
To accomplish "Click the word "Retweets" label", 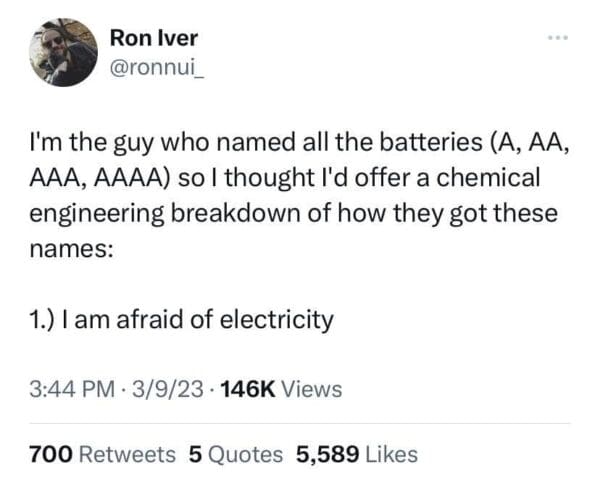I will [127, 454].
